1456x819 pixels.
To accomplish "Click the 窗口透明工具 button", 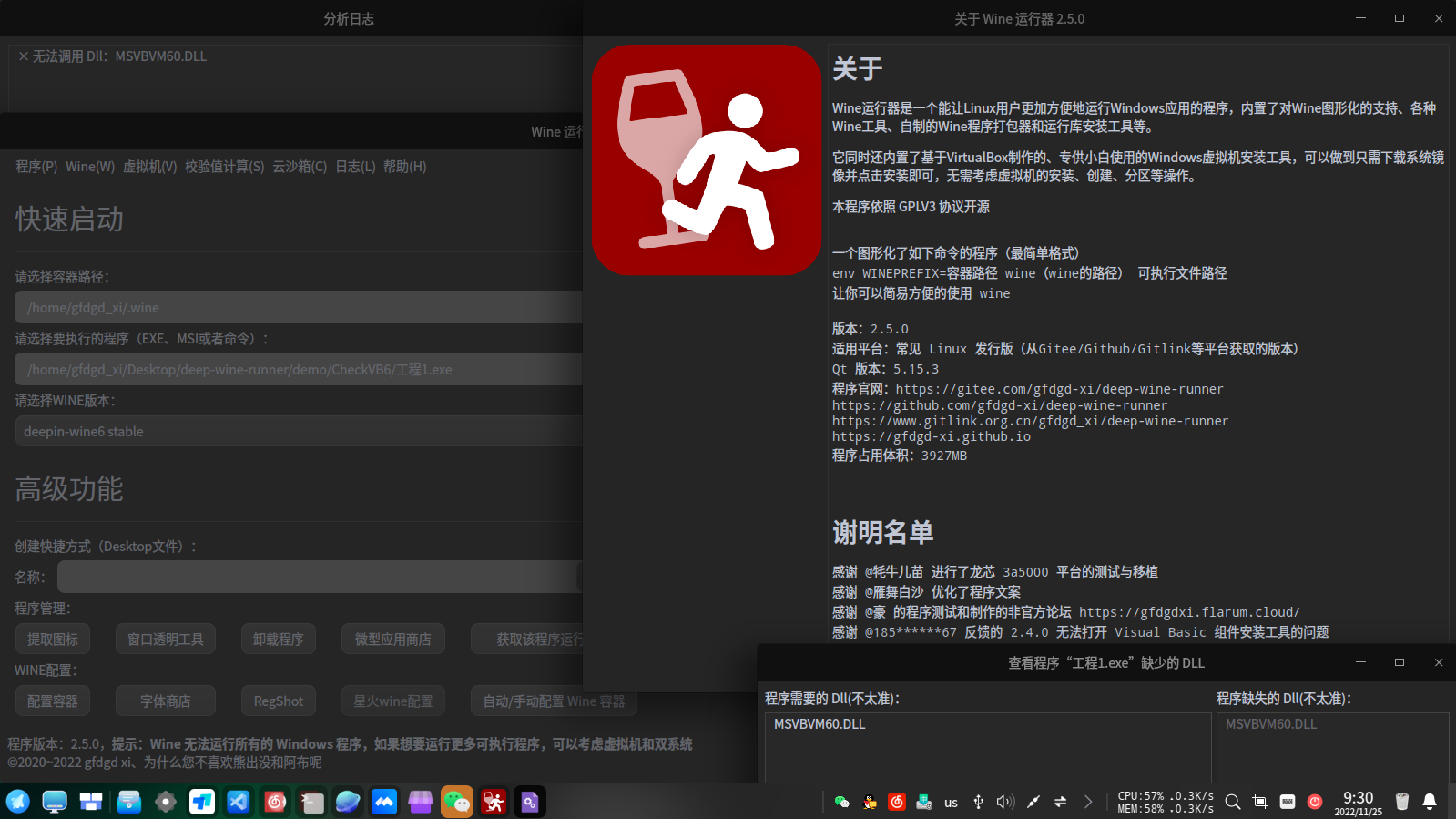I will 166,639.
